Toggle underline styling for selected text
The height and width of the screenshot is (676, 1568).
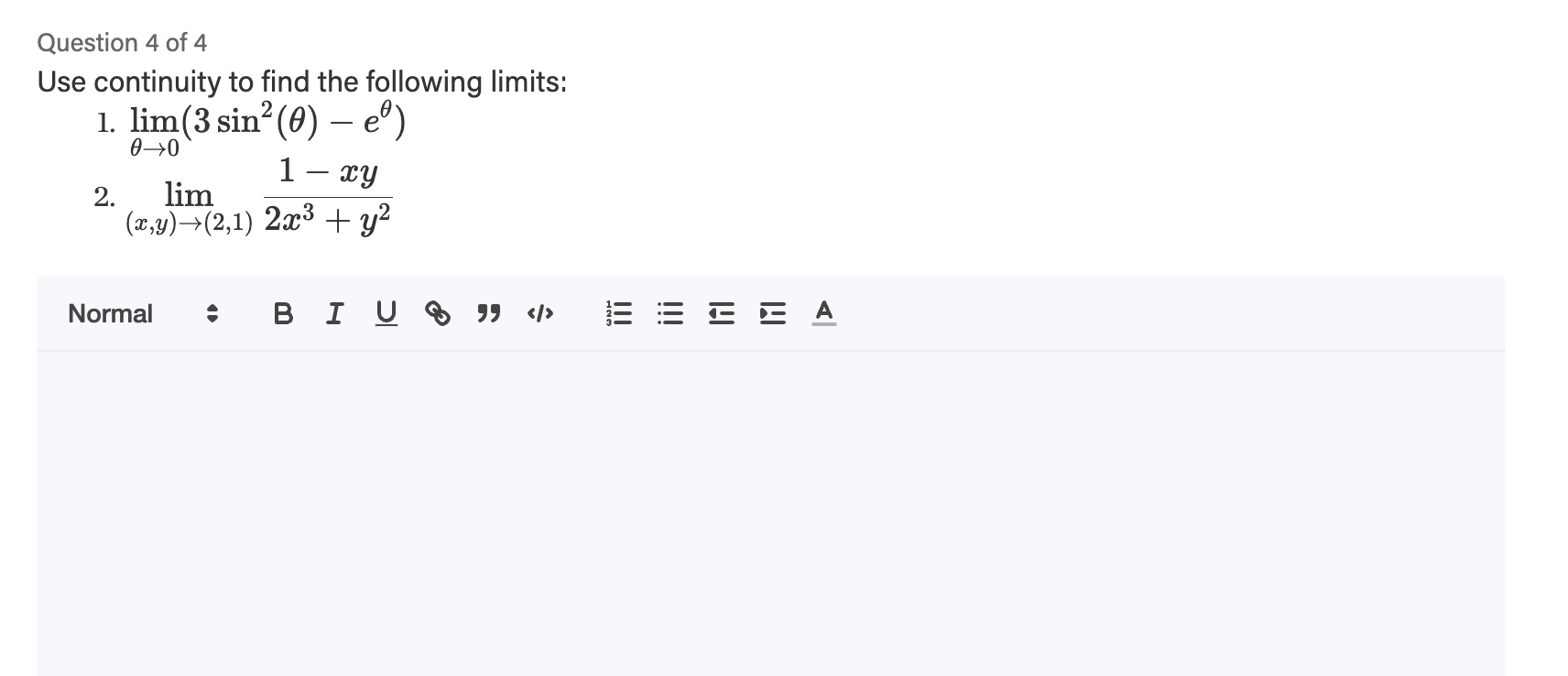(386, 314)
